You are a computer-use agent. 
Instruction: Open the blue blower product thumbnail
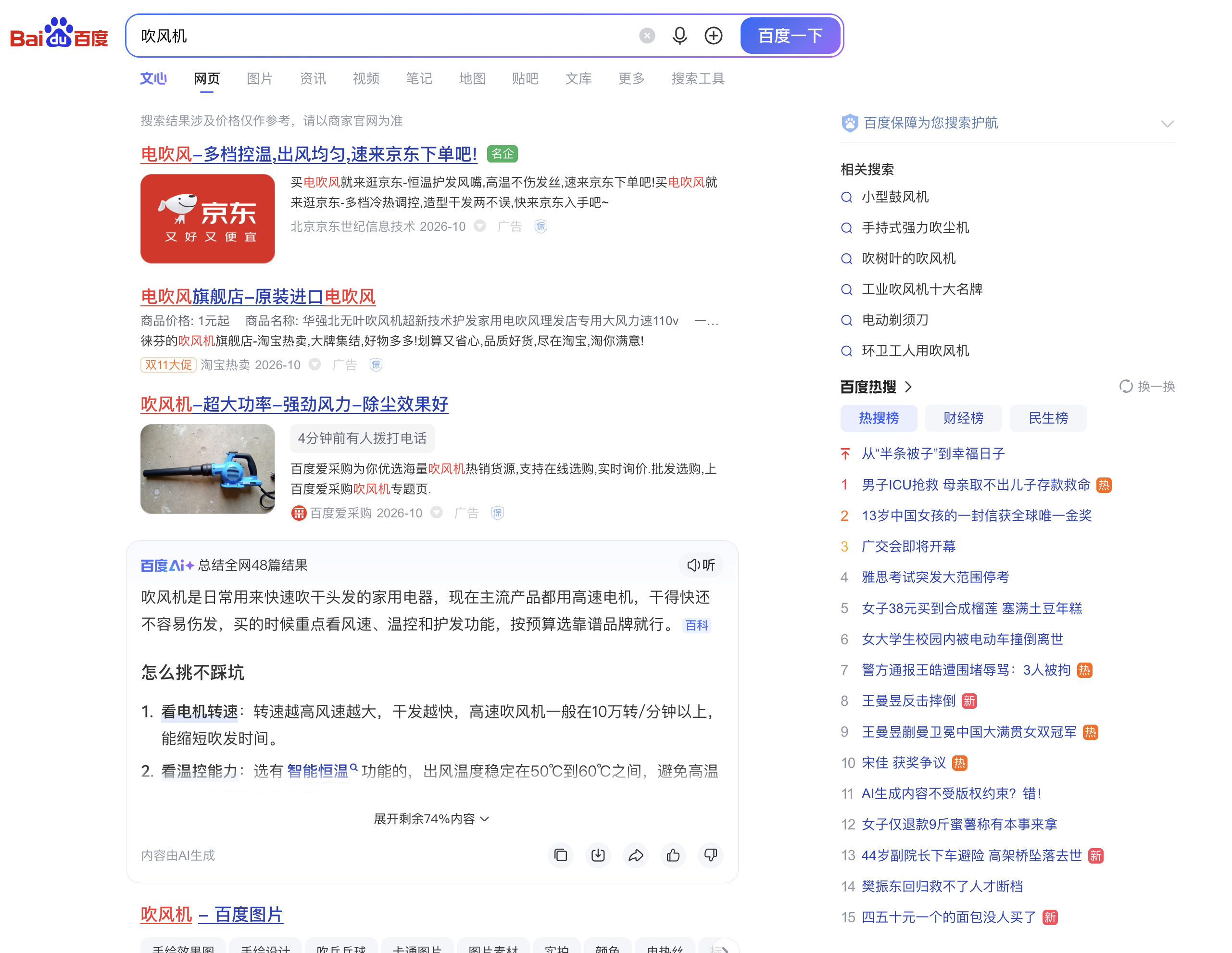[208, 469]
